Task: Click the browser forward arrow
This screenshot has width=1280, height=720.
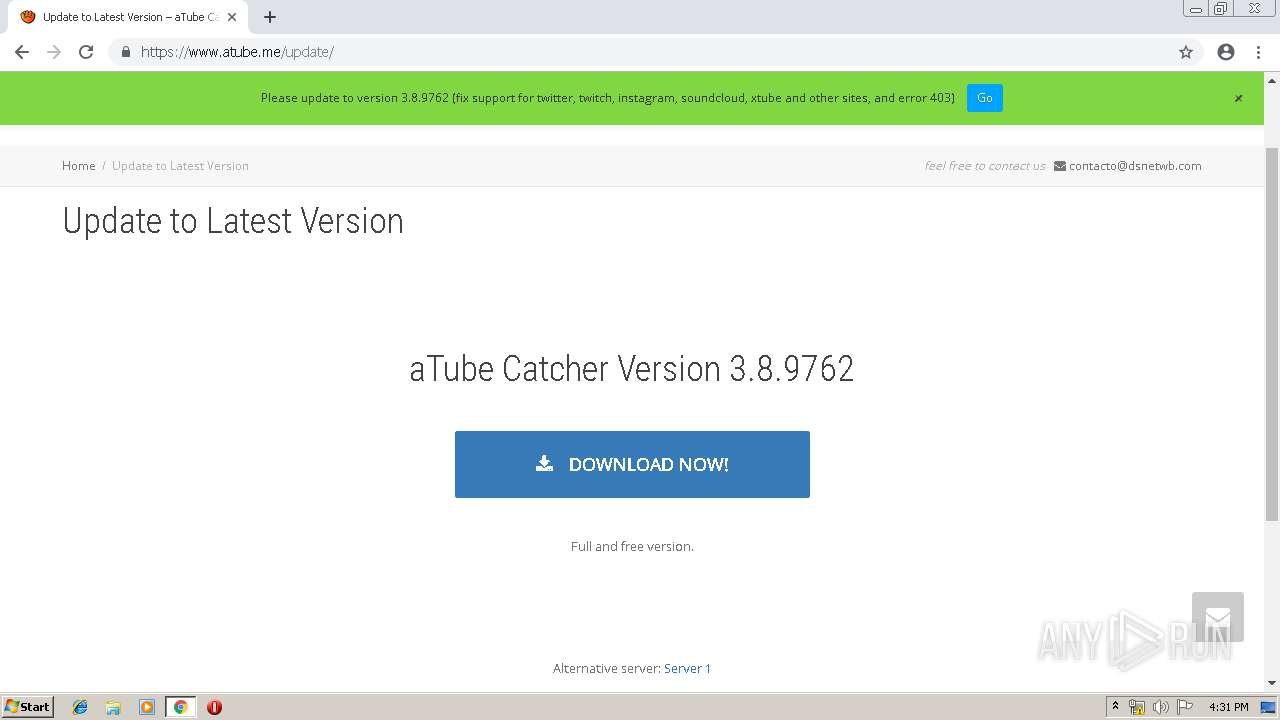Action: coord(54,52)
